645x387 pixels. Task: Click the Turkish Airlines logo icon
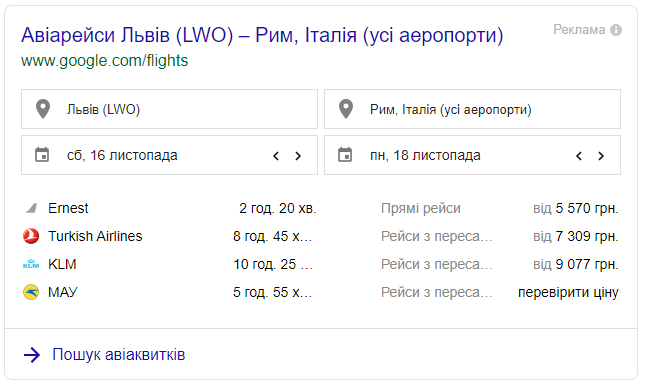click(31, 236)
